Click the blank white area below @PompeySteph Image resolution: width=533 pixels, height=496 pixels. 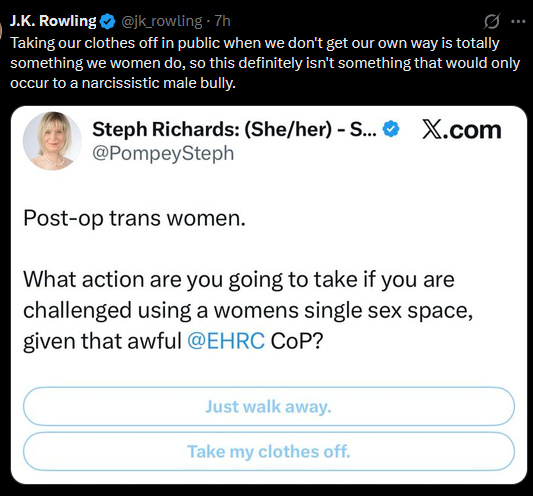click(269, 185)
